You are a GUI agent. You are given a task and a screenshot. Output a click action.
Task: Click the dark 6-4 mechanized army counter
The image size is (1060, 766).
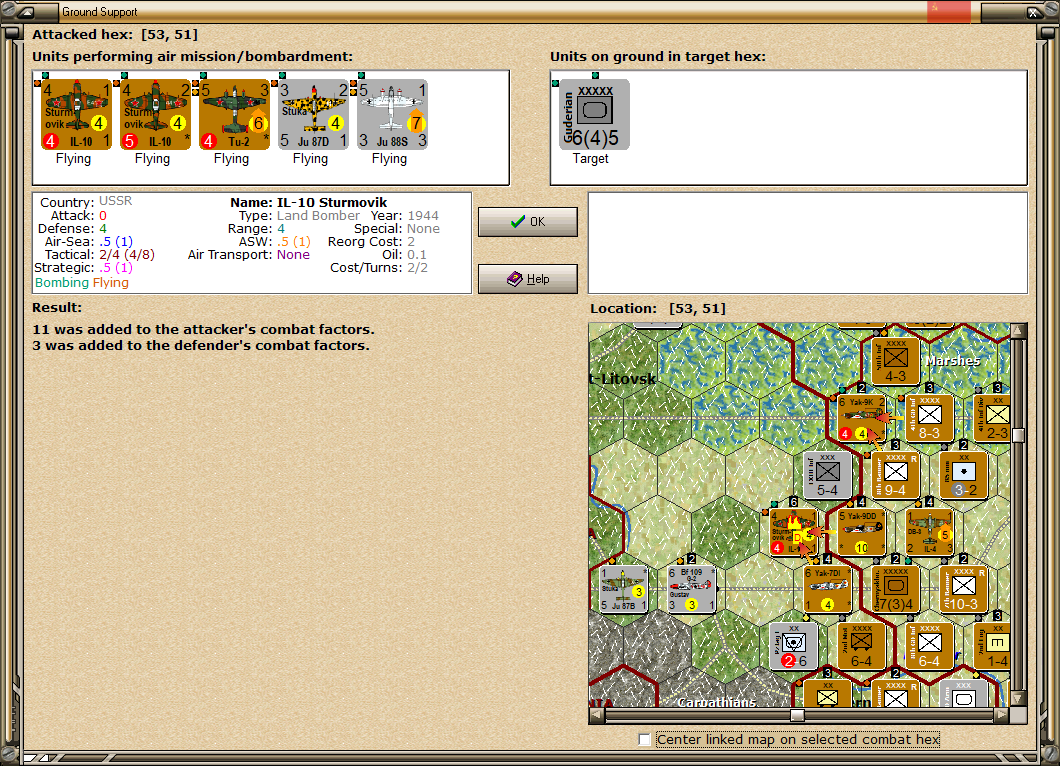[861, 646]
